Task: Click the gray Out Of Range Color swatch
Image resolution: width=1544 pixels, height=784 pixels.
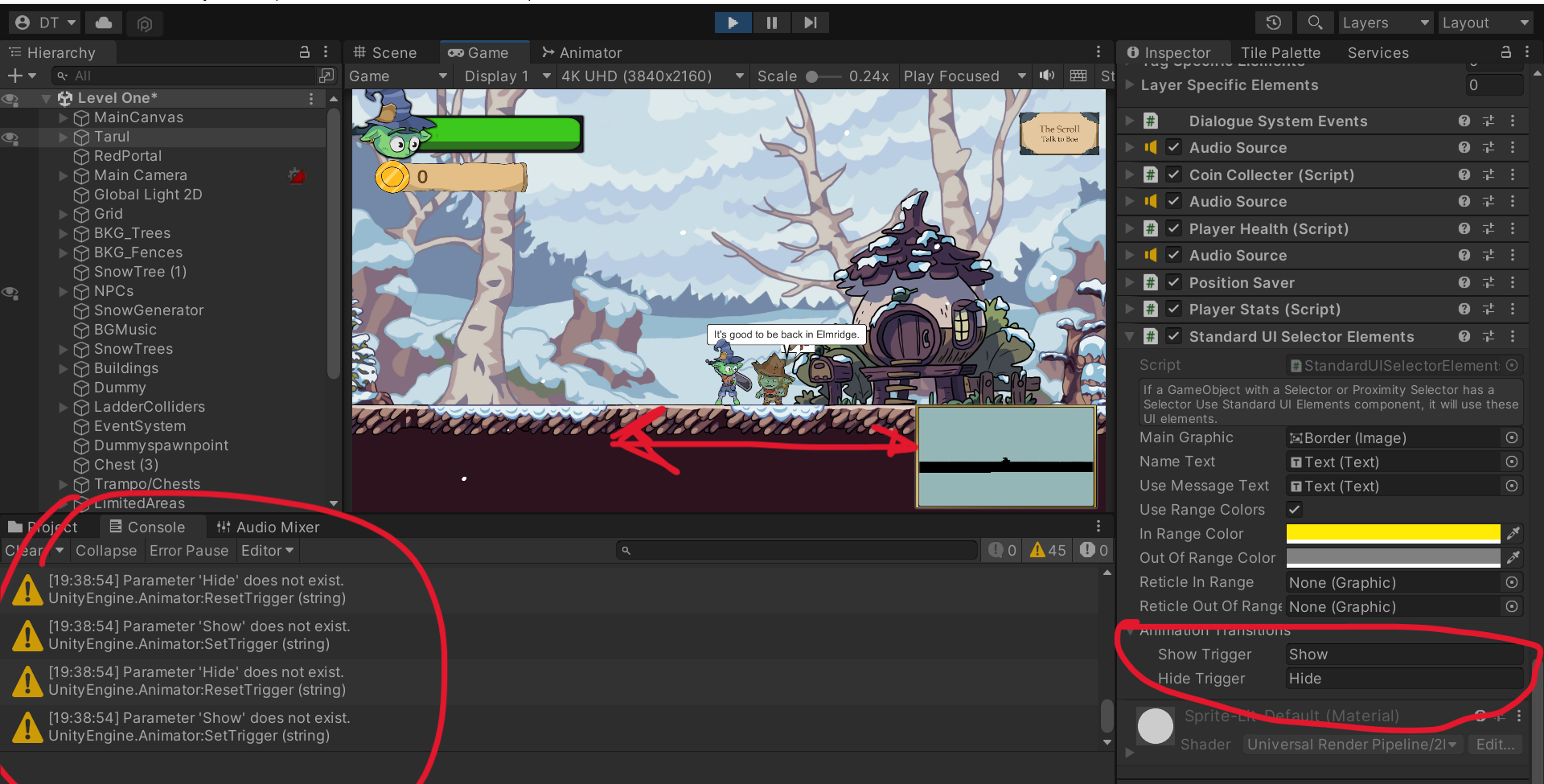Action: tap(1393, 557)
